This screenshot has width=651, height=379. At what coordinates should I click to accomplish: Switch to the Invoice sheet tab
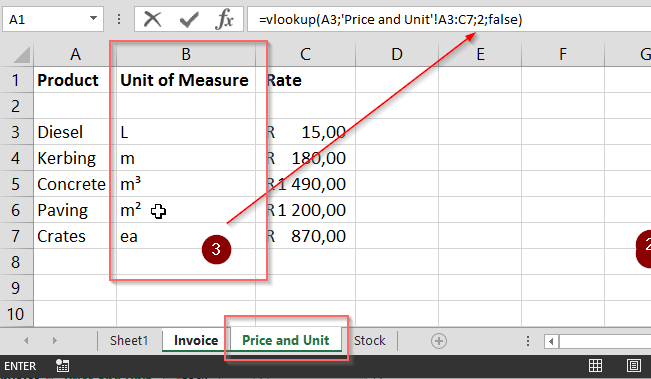coord(196,340)
